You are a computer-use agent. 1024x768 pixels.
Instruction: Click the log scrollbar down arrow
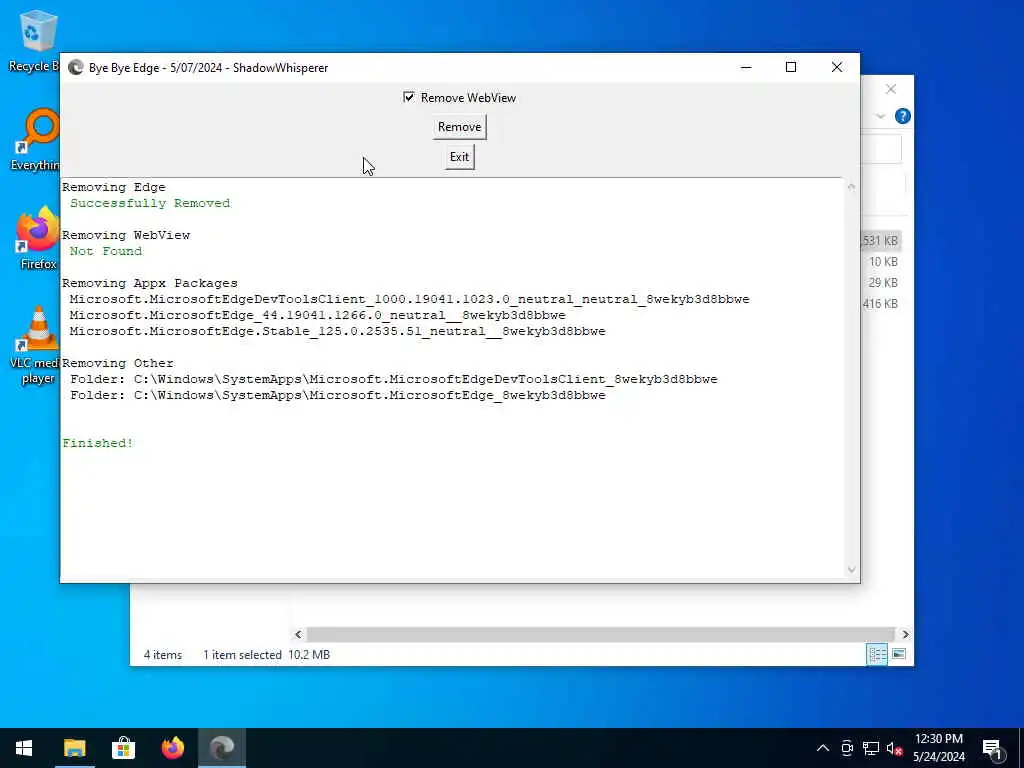(851, 569)
